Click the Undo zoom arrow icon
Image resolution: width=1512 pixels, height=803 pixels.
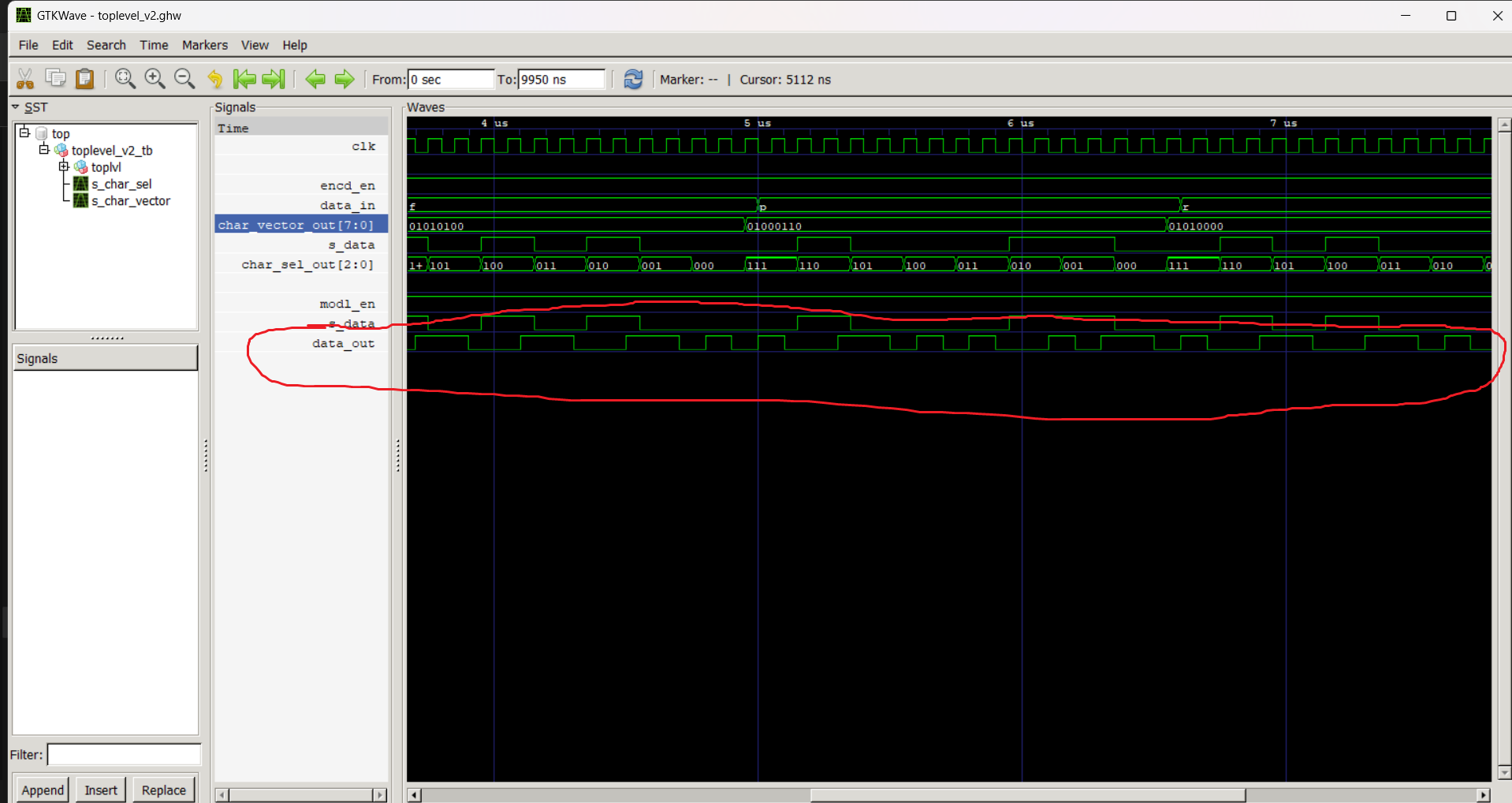(x=214, y=79)
